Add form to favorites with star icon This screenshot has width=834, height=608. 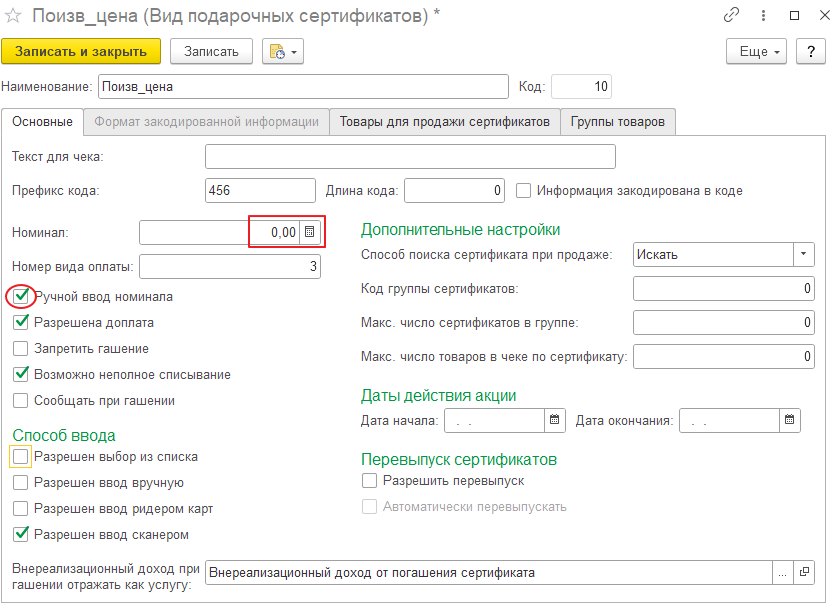13,16
